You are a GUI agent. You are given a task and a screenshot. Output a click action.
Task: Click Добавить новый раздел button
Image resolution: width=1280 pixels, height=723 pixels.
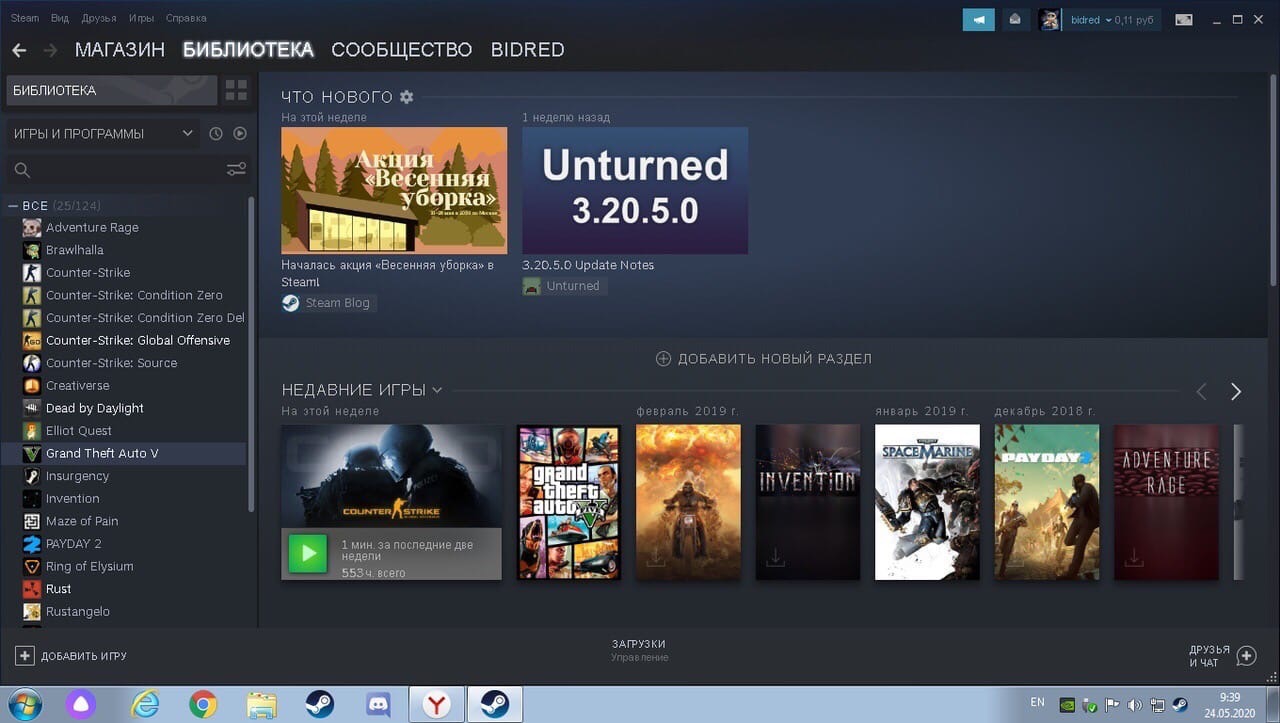click(x=764, y=359)
